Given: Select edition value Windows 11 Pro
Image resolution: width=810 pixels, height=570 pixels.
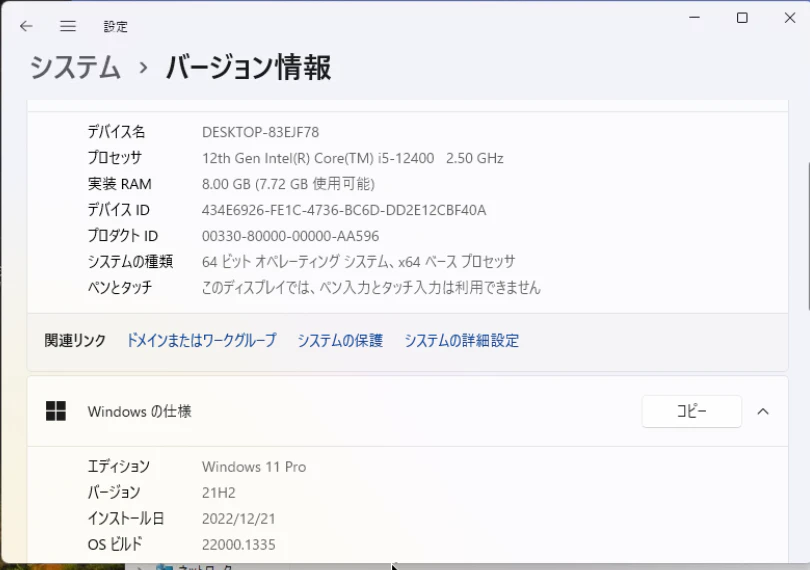Looking at the screenshot, I should [x=254, y=467].
